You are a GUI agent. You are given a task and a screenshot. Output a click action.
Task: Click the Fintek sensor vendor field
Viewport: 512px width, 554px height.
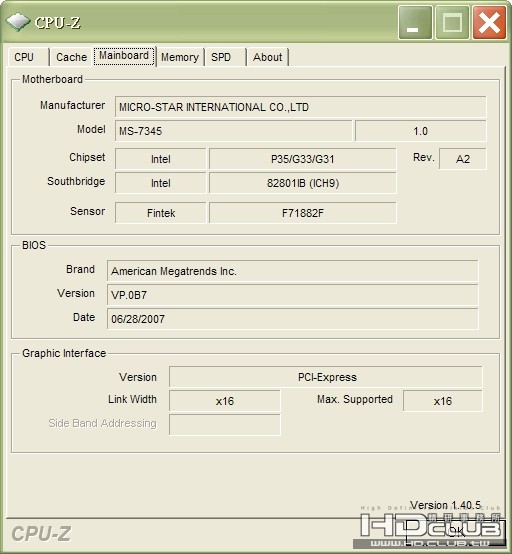[160, 213]
